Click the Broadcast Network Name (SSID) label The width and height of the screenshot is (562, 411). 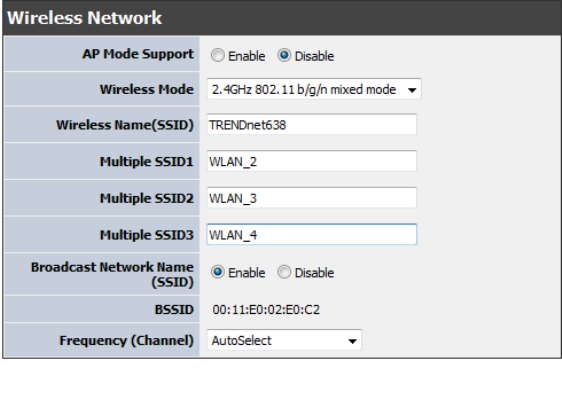(112, 274)
